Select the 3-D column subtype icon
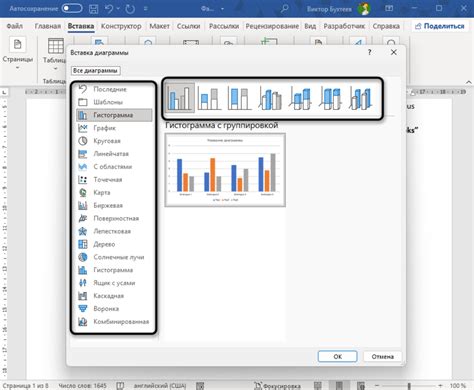 click(x=360, y=98)
